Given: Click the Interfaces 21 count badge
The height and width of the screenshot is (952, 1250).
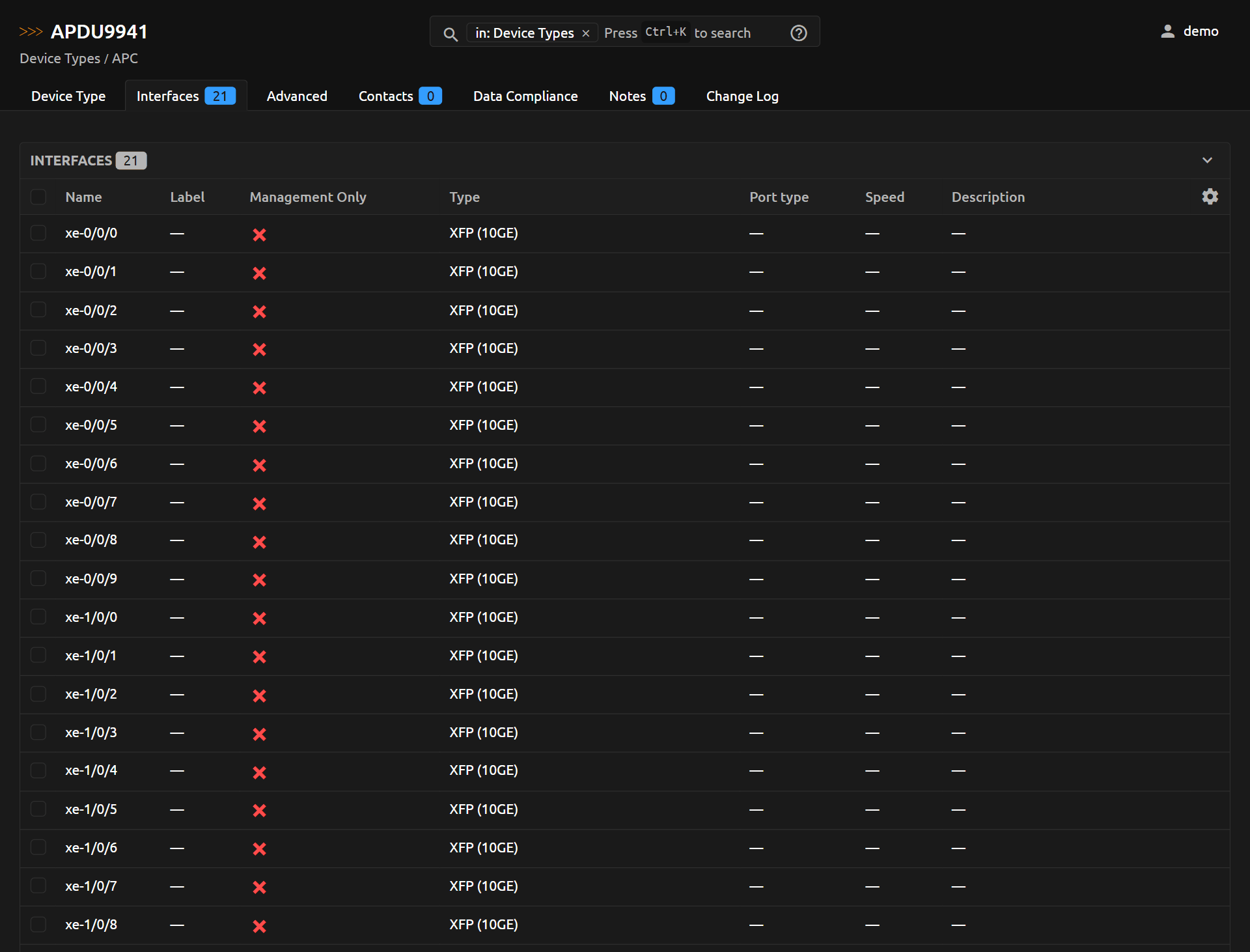Looking at the screenshot, I should click(x=219, y=96).
